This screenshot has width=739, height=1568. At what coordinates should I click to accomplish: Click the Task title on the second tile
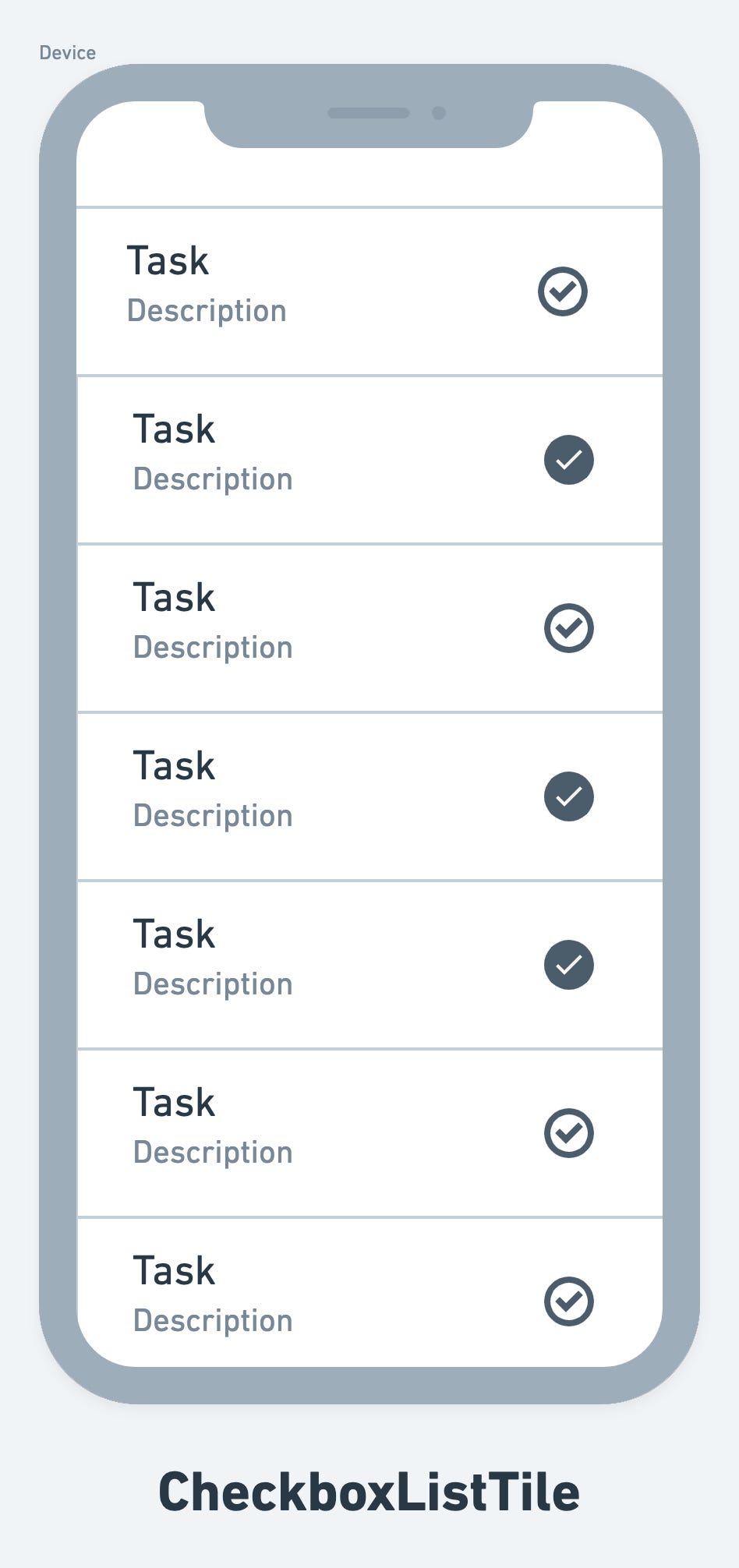(x=173, y=428)
